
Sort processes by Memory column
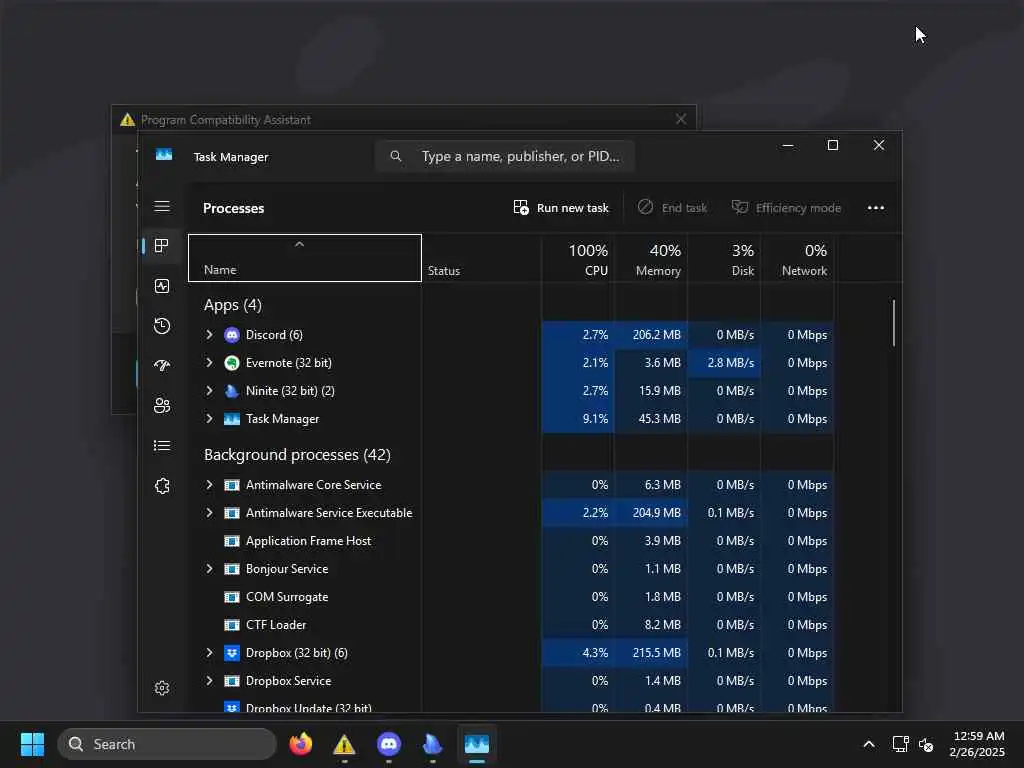[x=650, y=258]
